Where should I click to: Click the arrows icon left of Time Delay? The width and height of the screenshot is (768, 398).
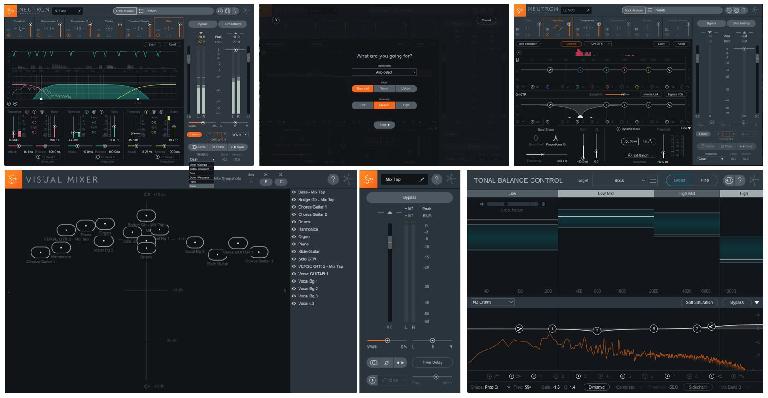pyautogui.click(x=400, y=363)
